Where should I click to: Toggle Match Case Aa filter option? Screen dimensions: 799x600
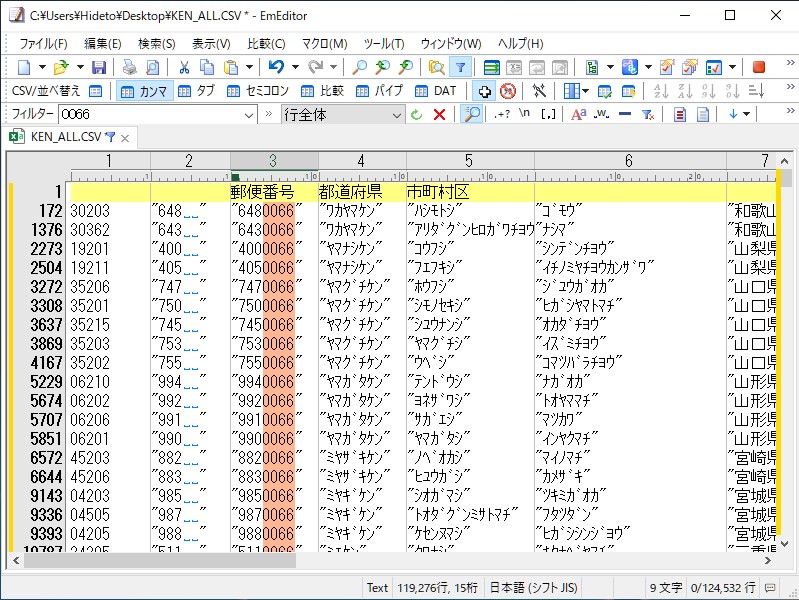(x=578, y=115)
